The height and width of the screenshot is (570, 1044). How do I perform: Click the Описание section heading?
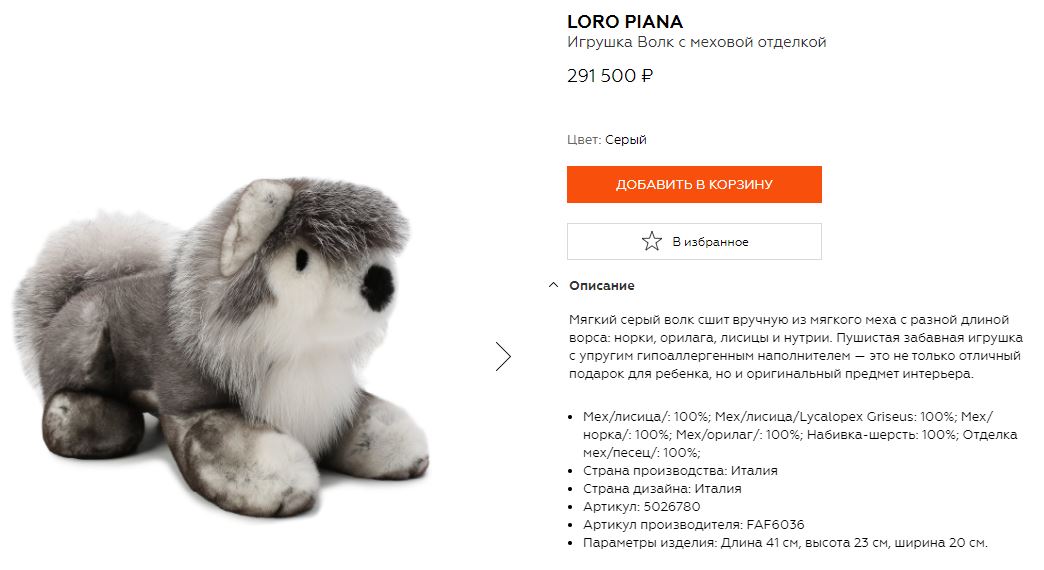[601, 286]
